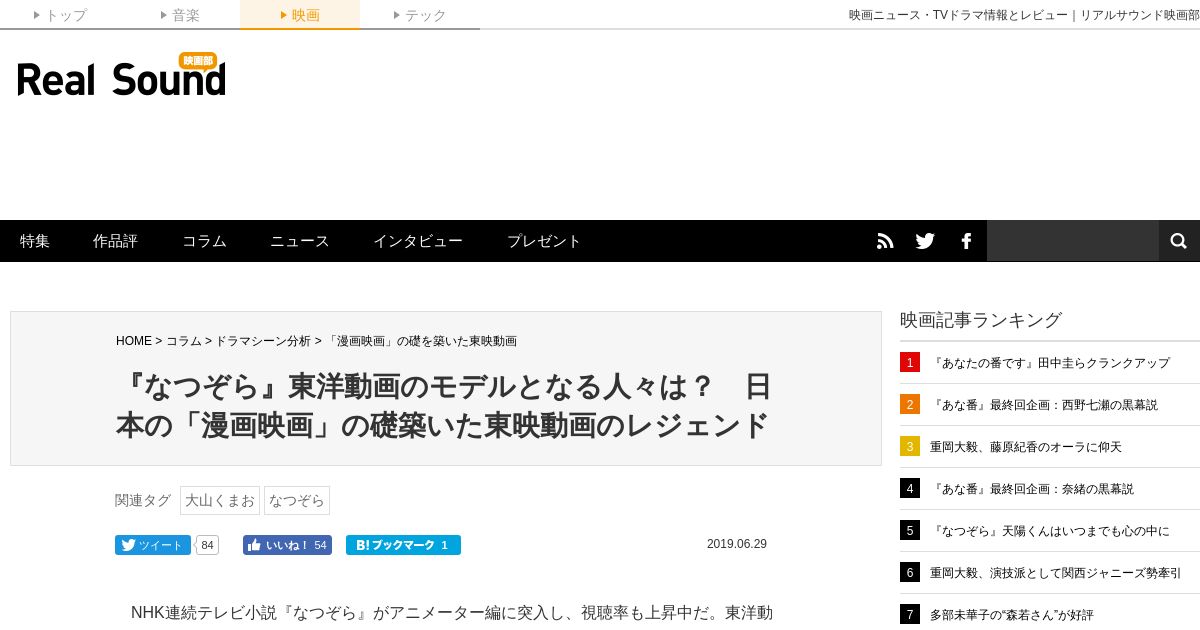
Task: Click the article headline 『なつぞら』東洋動画のモデル
Action: [x=444, y=405]
